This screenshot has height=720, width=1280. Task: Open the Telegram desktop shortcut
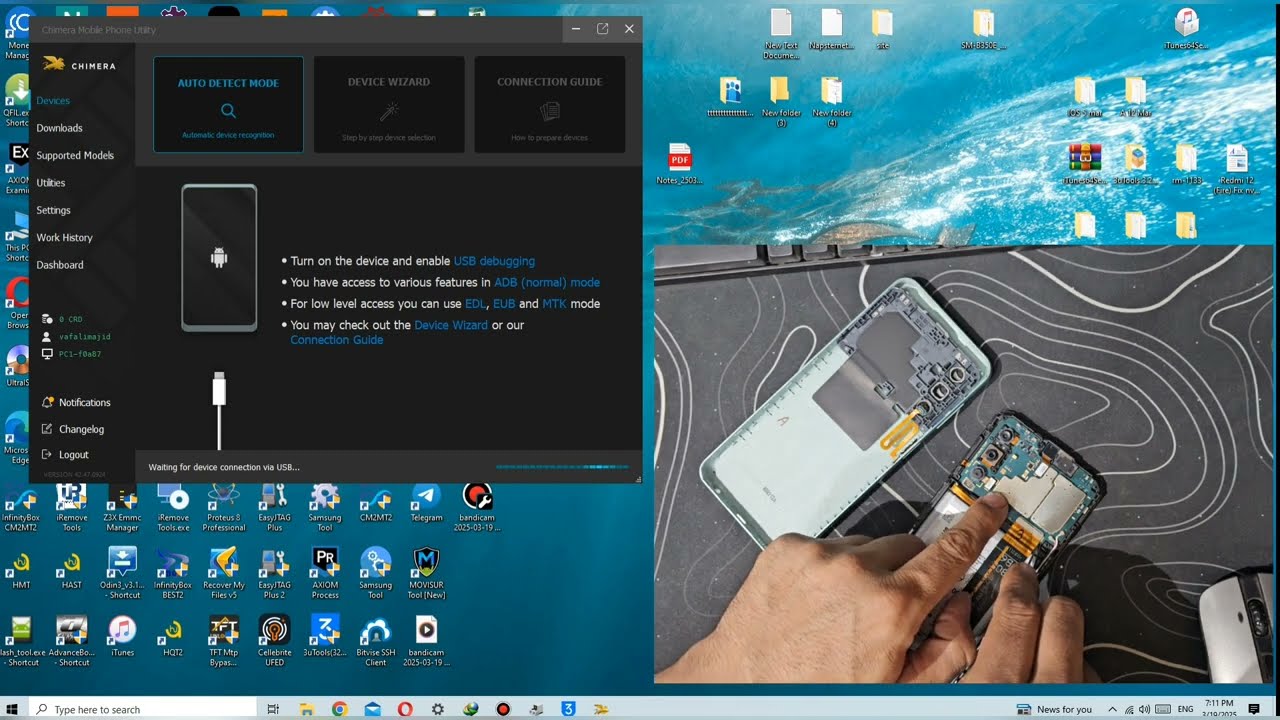point(426,506)
